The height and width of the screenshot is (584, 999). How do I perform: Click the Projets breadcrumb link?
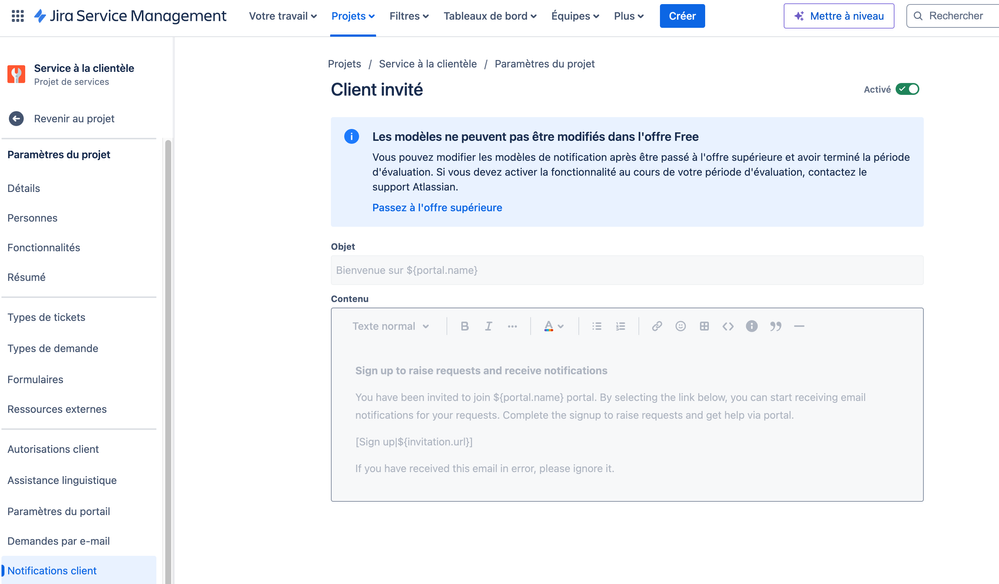coord(344,64)
